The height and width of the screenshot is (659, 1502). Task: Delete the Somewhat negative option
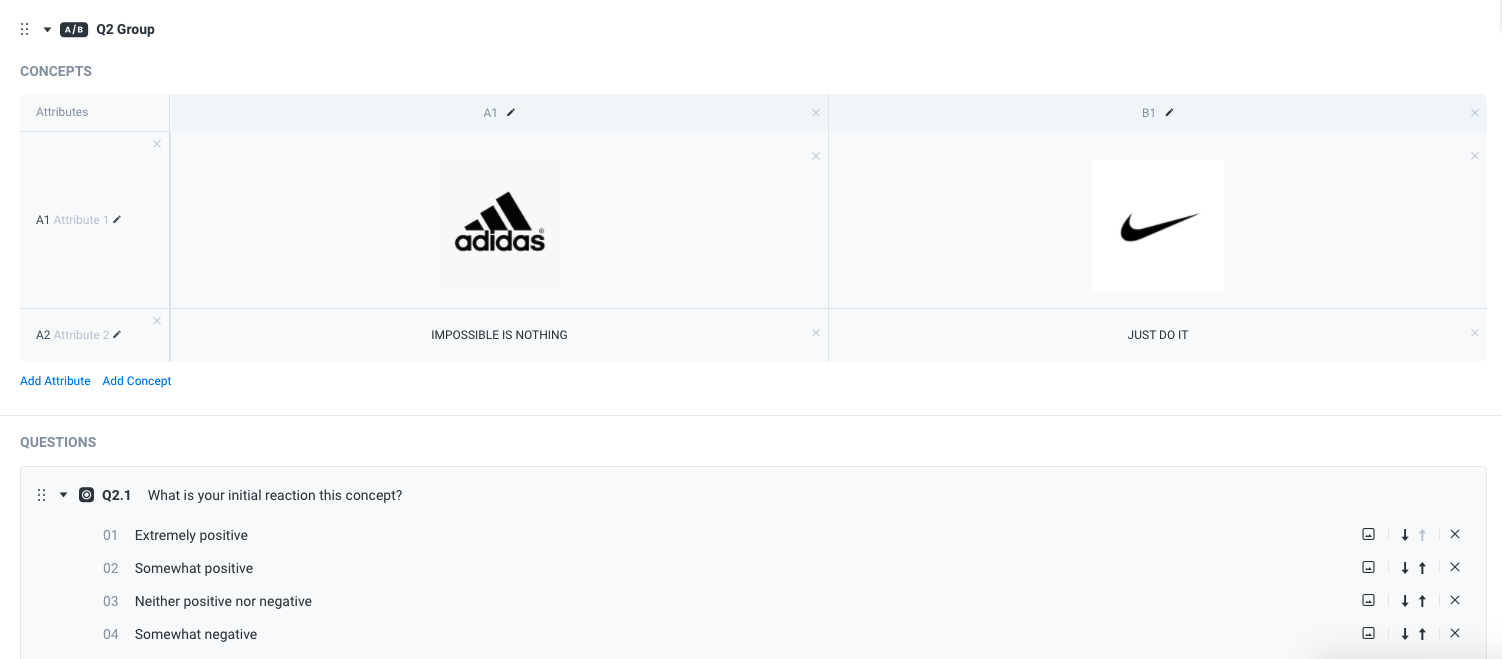coord(1455,633)
